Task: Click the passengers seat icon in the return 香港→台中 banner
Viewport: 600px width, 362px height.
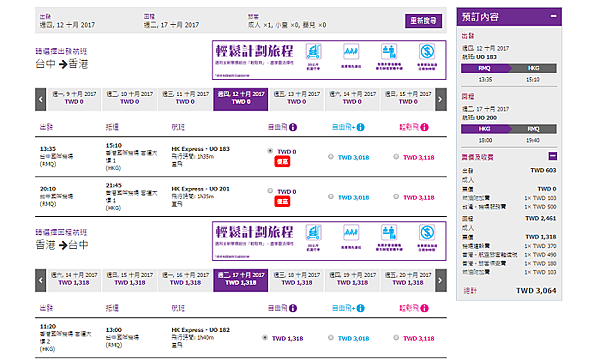Action: tap(389, 233)
